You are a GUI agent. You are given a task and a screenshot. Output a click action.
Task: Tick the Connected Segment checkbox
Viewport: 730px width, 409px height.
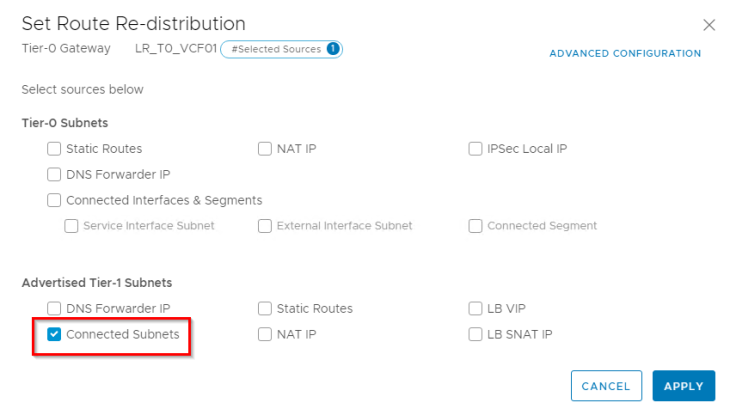point(476,226)
